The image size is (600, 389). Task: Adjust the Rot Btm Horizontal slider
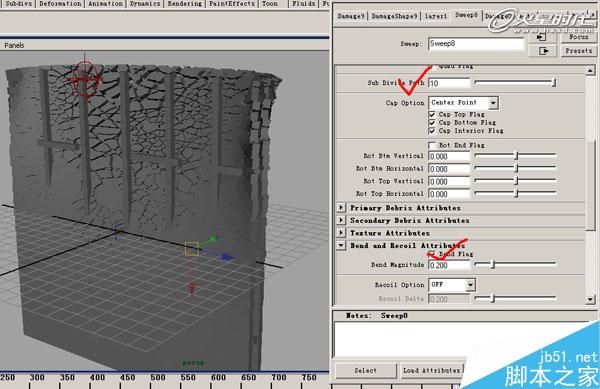click(x=515, y=168)
